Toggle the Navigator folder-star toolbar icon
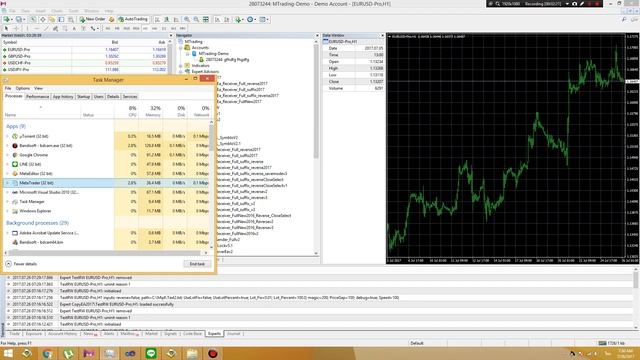Screen dimensions: 640x360 (52, 19)
